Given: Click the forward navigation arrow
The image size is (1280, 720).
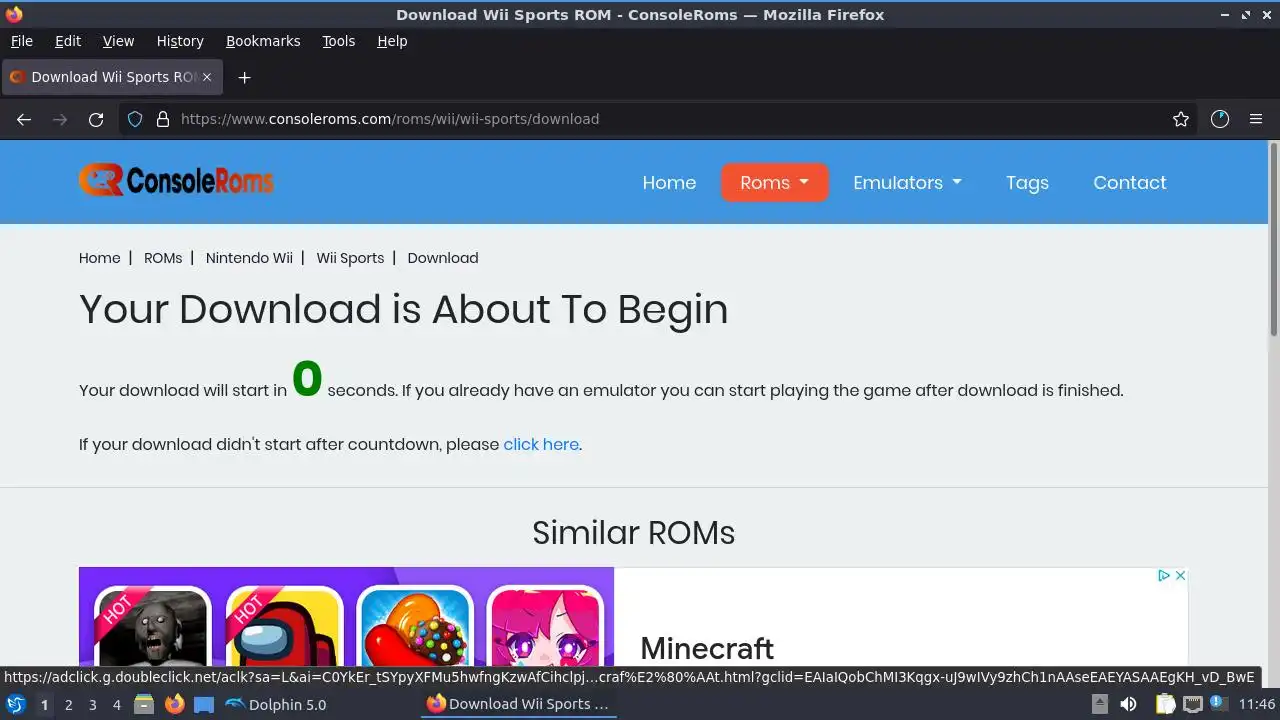Looking at the screenshot, I should 60,119.
